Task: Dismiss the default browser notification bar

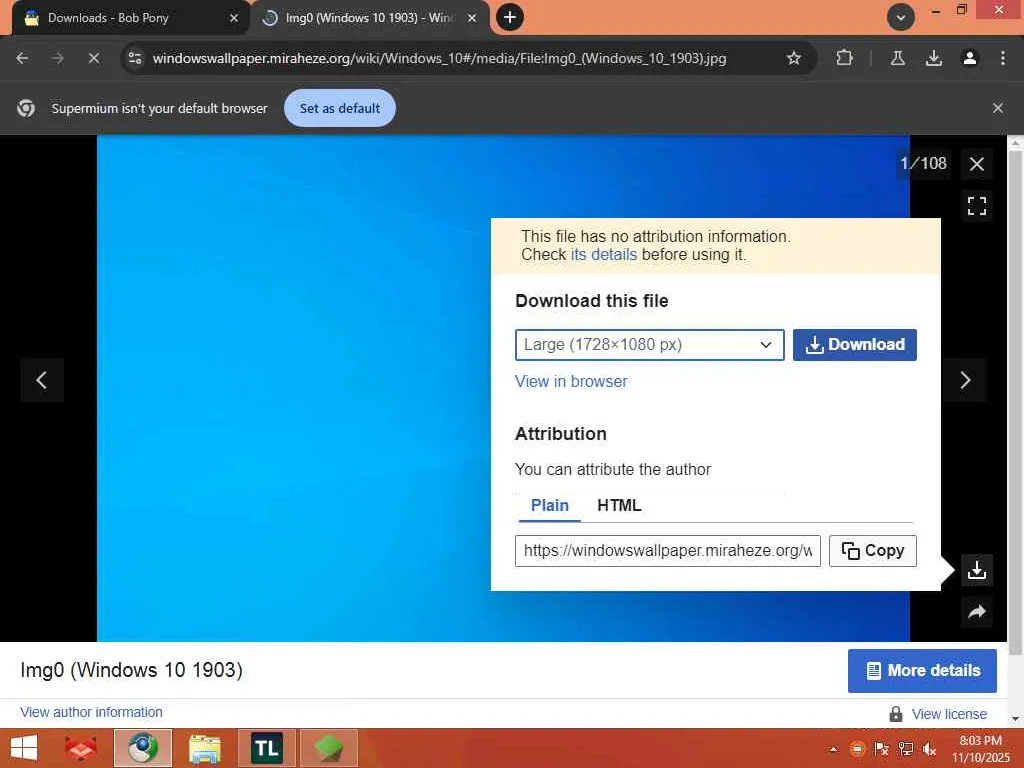Action: point(998,108)
